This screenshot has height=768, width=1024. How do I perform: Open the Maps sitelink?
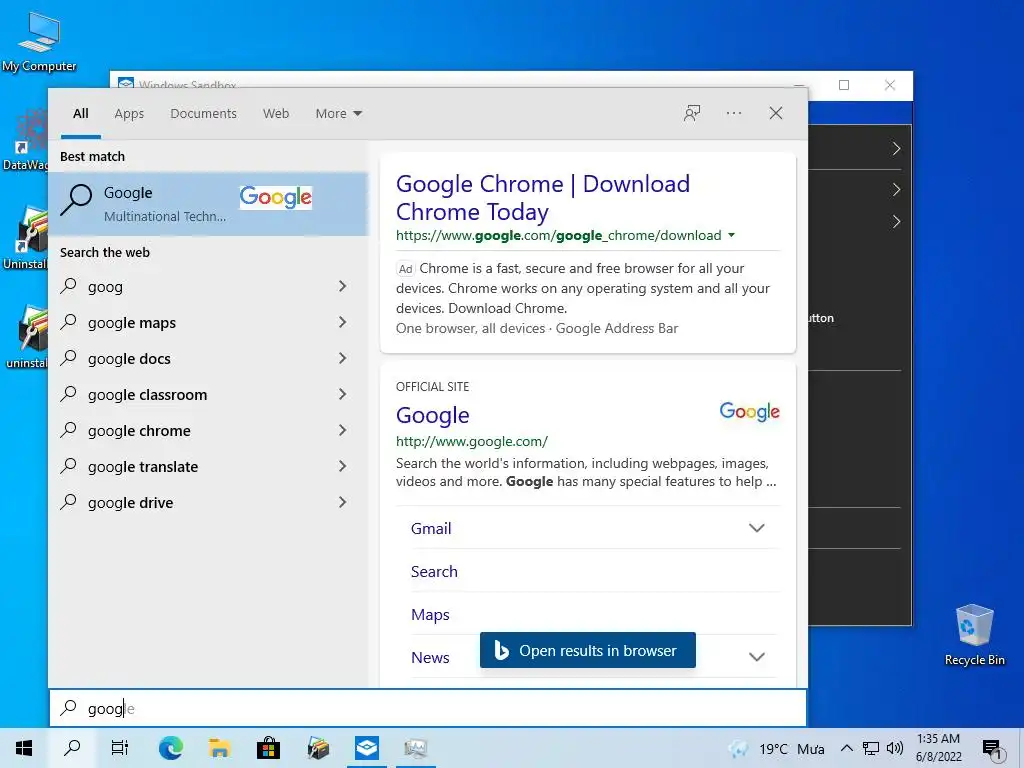430,615
